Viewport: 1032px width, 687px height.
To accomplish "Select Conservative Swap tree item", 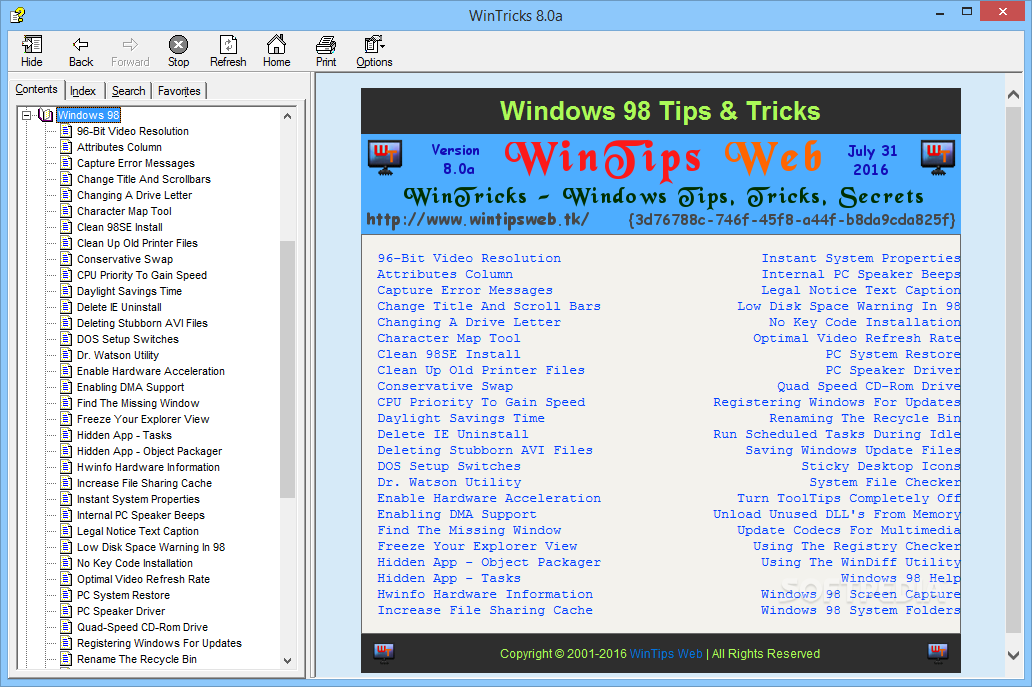I will [x=125, y=259].
